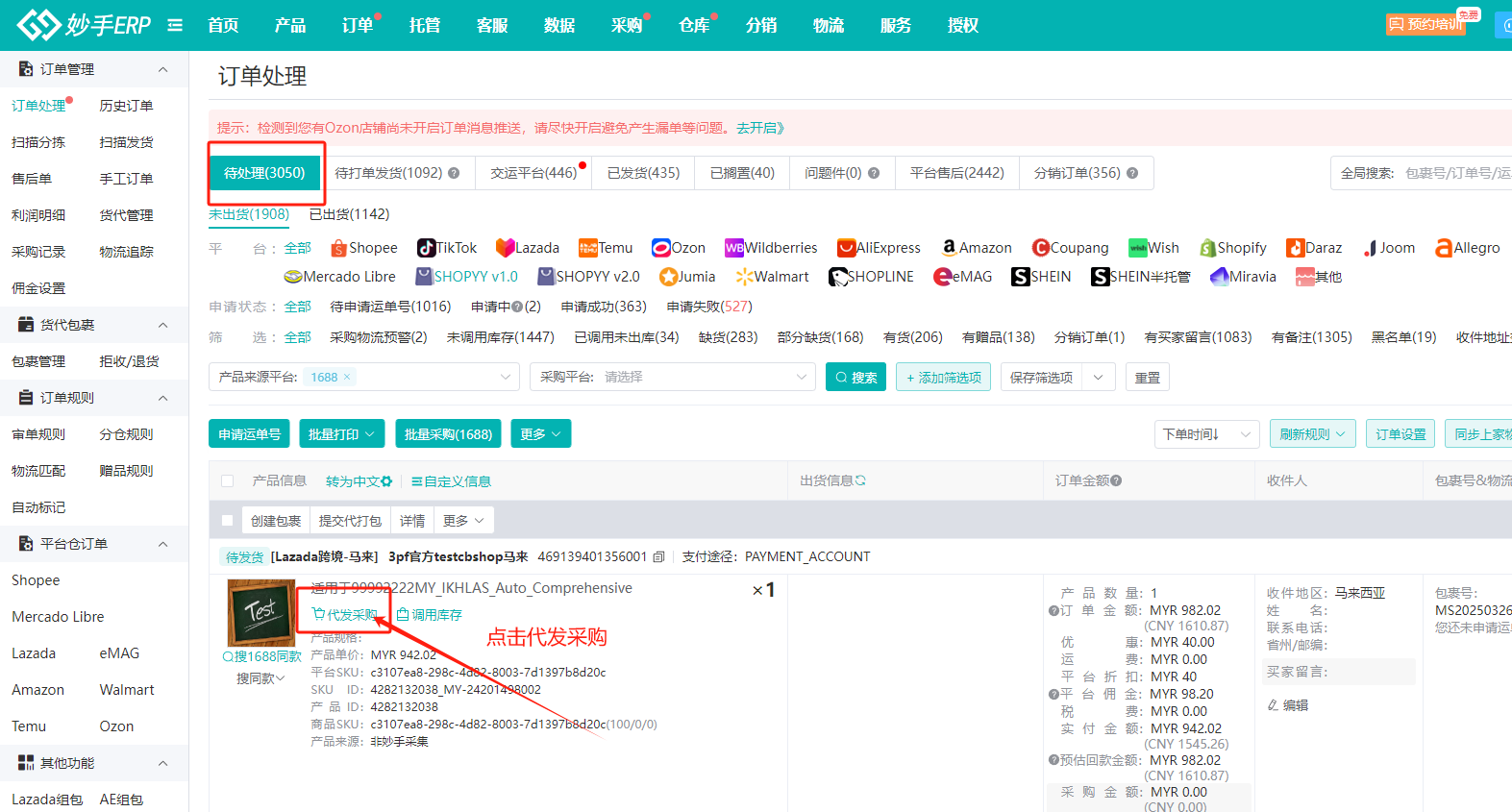Tick the select-all checkbox in table header
Viewport: 1512px width, 812px height.
(x=228, y=481)
